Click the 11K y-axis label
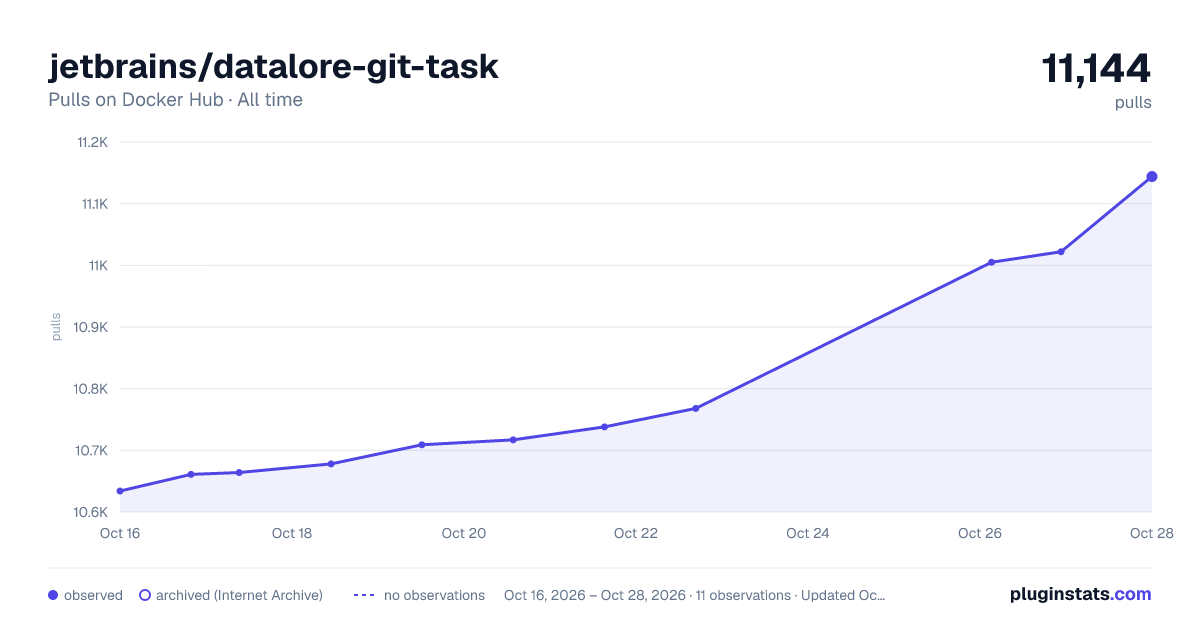 pos(97,265)
